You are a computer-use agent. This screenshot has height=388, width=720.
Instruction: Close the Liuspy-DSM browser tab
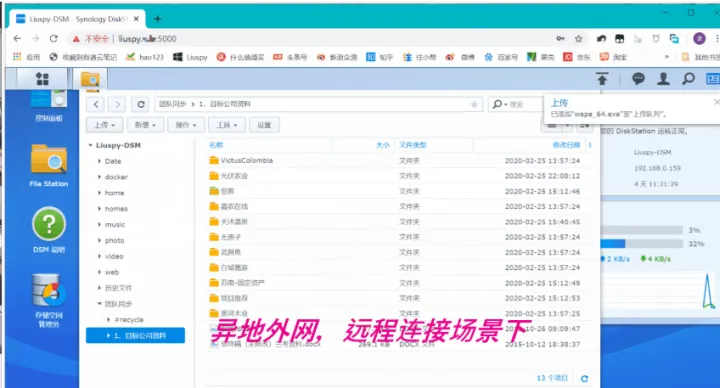[x=136, y=19]
